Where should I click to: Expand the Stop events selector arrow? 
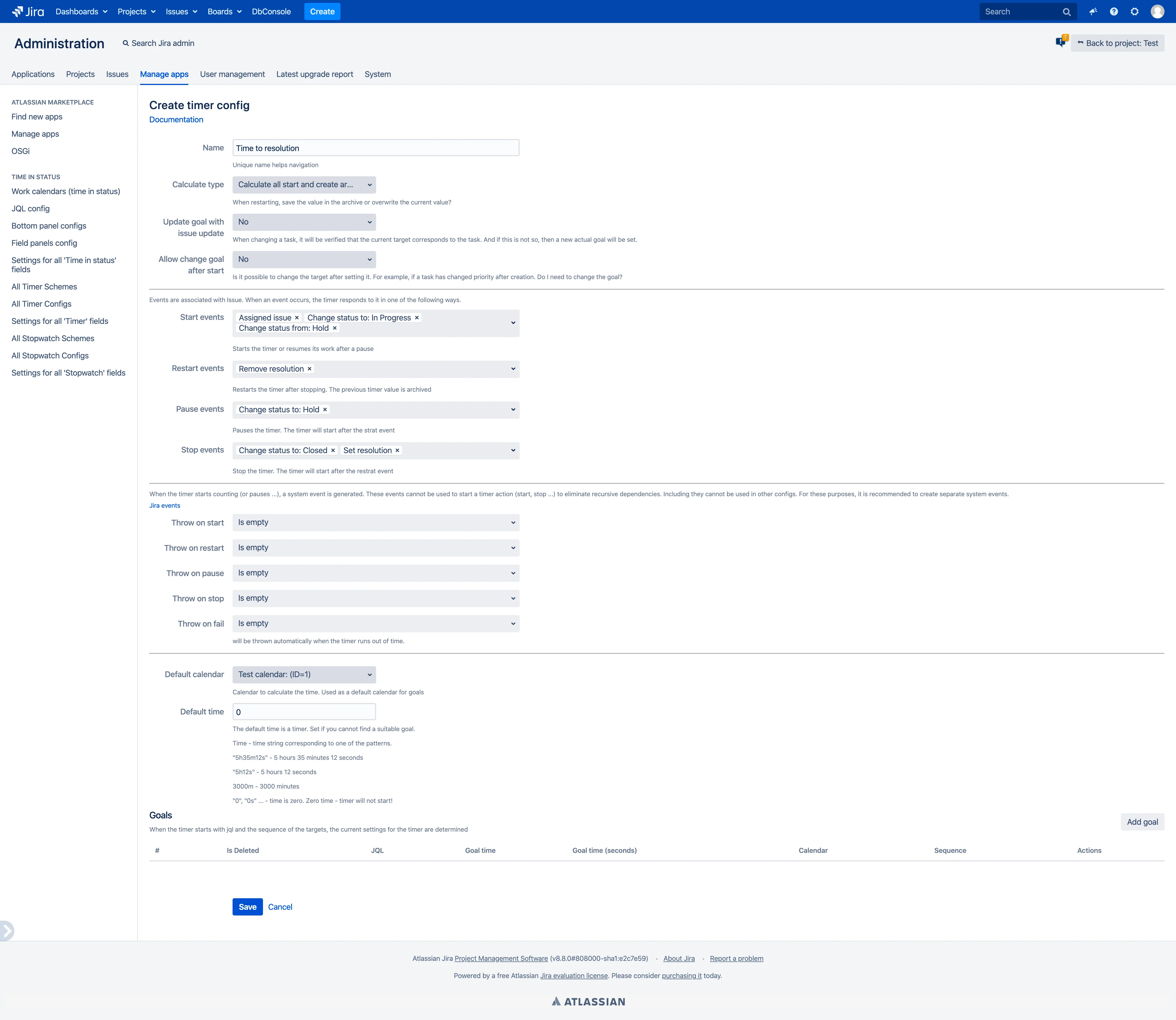click(x=512, y=450)
